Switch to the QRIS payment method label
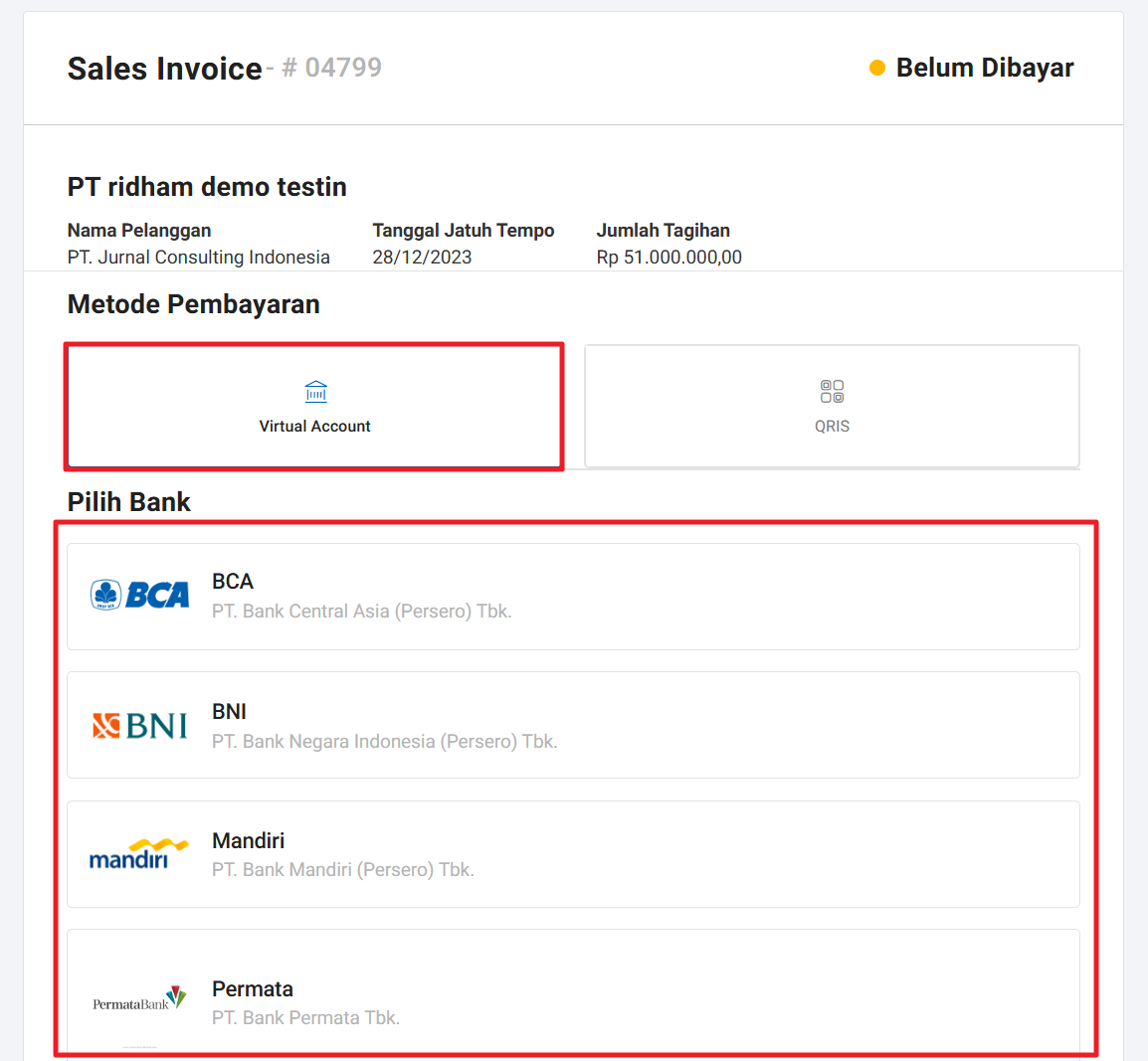The width and height of the screenshot is (1148, 1061). pyautogui.click(x=832, y=426)
